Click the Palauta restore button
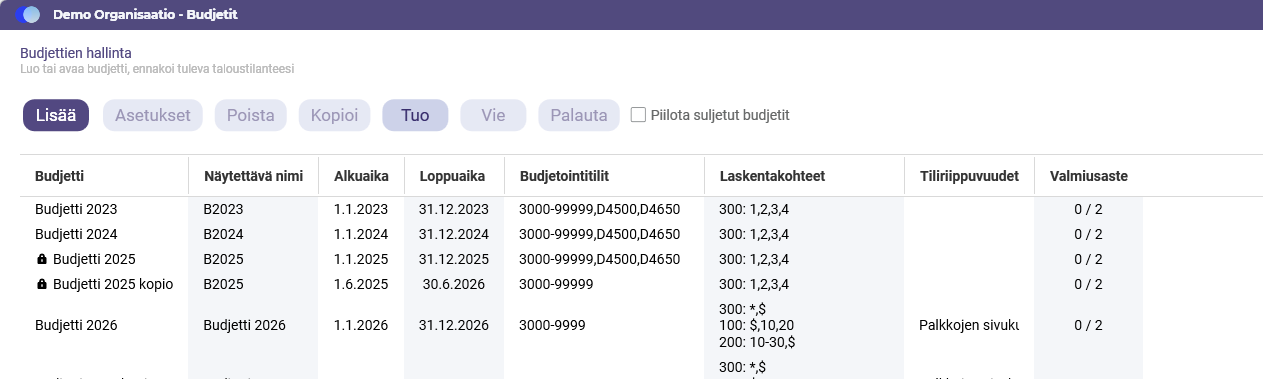This screenshot has height=379, width=1263. 579,115
